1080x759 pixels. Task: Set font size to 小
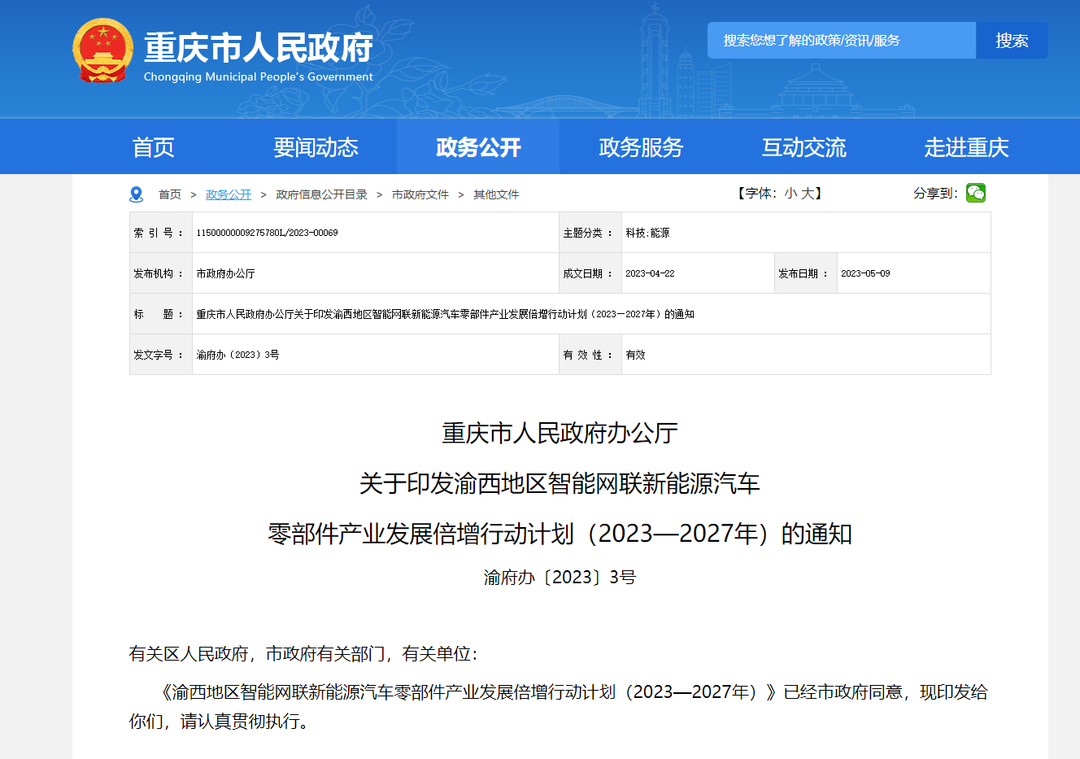pos(790,194)
